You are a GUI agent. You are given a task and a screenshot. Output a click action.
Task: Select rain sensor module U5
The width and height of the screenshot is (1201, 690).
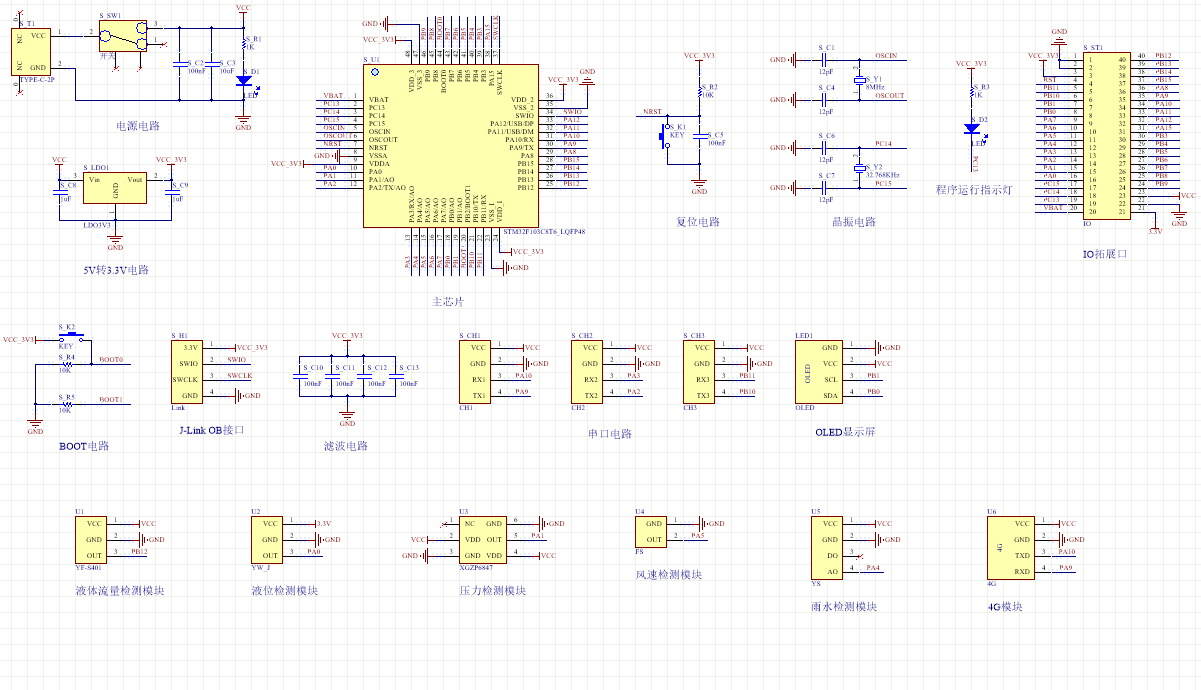tap(827, 547)
